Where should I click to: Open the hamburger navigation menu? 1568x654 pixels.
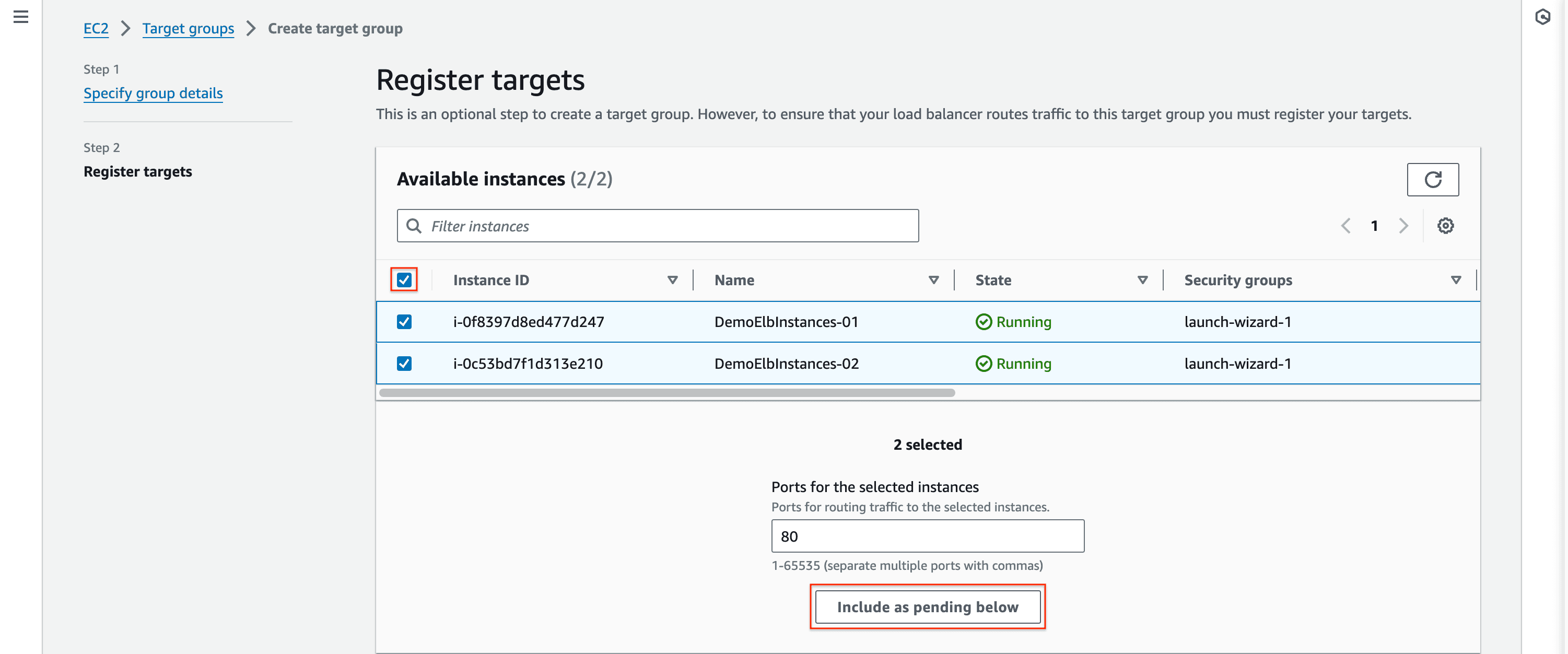21,16
